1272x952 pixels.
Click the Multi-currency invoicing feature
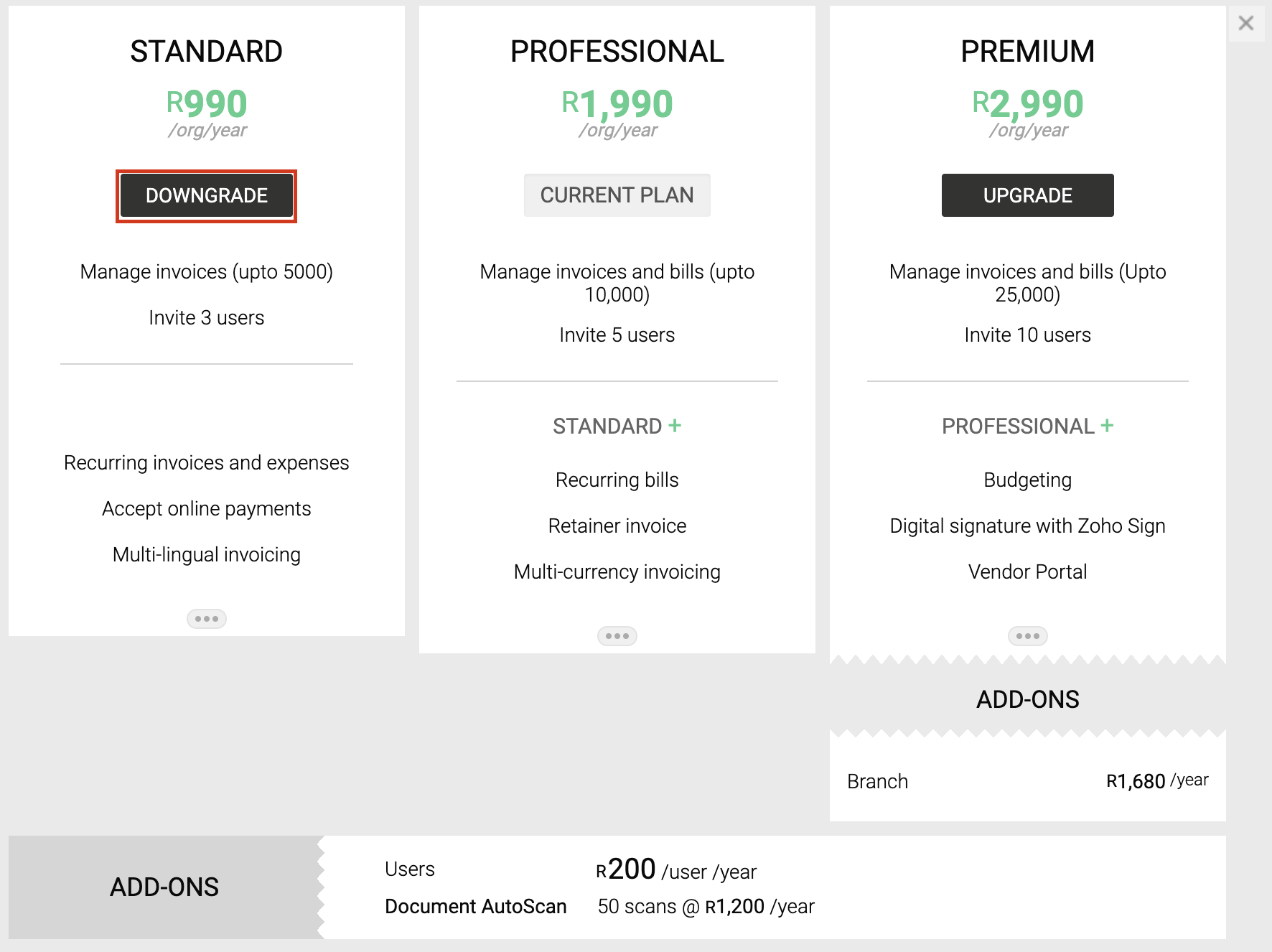click(617, 571)
